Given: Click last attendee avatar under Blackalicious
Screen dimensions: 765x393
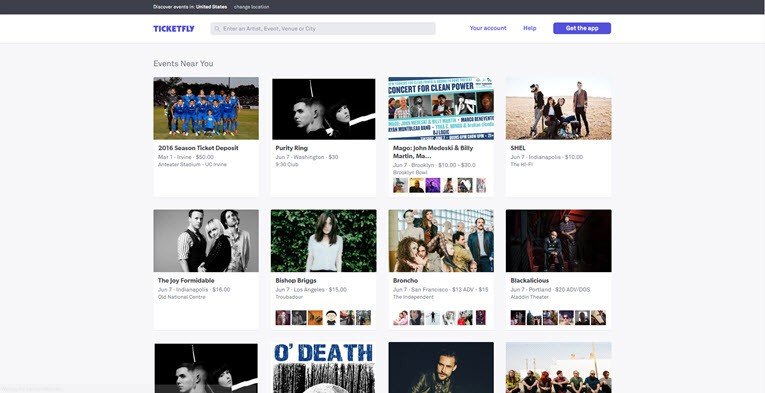Looking at the screenshot, I should click(x=599, y=317).
